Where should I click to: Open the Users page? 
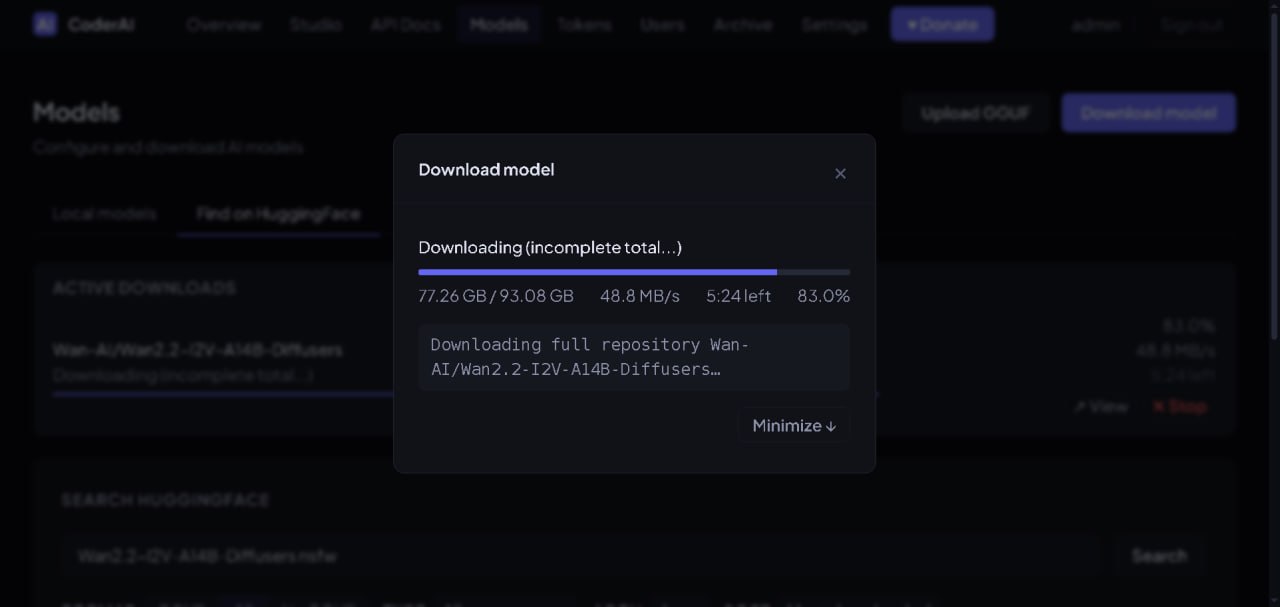(x=662, y=24)
